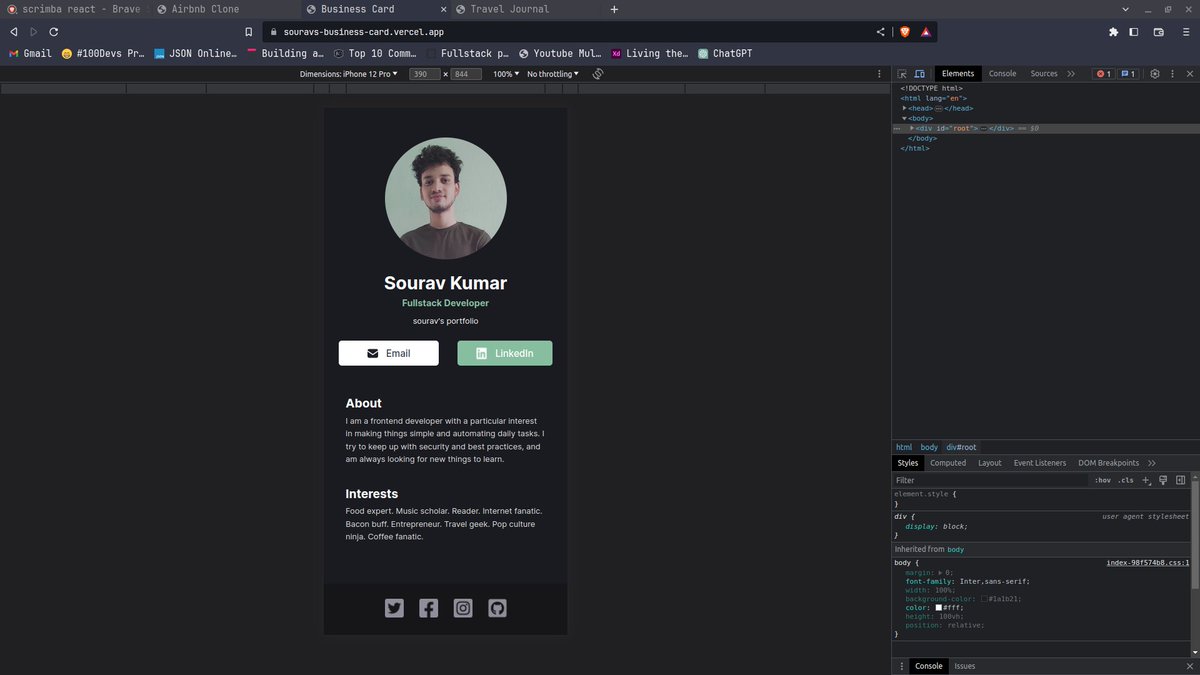Open the Event Listeners tab
The width and height of the screenshot is (1200, 675).
coord(1040,463)
